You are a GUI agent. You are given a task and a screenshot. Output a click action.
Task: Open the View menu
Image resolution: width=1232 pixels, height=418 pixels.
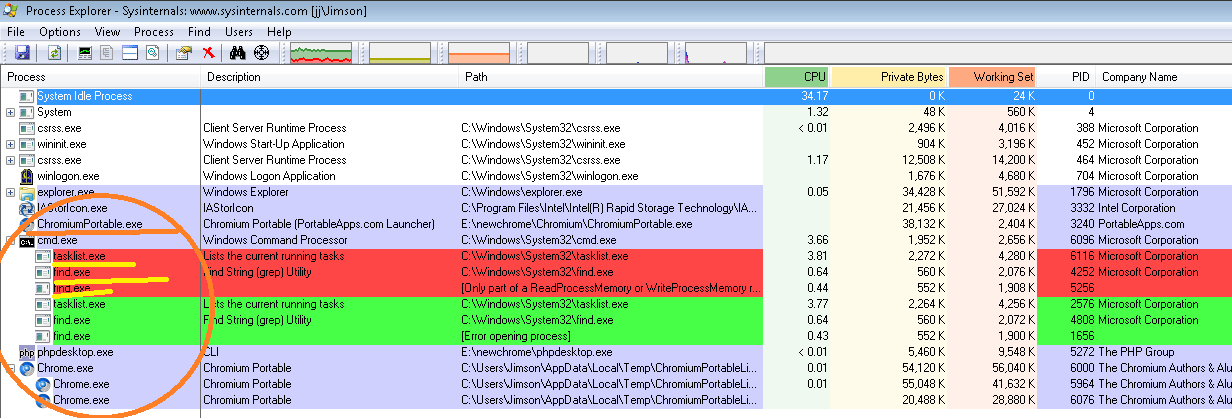pyautogui.click(x=107, y=32)
